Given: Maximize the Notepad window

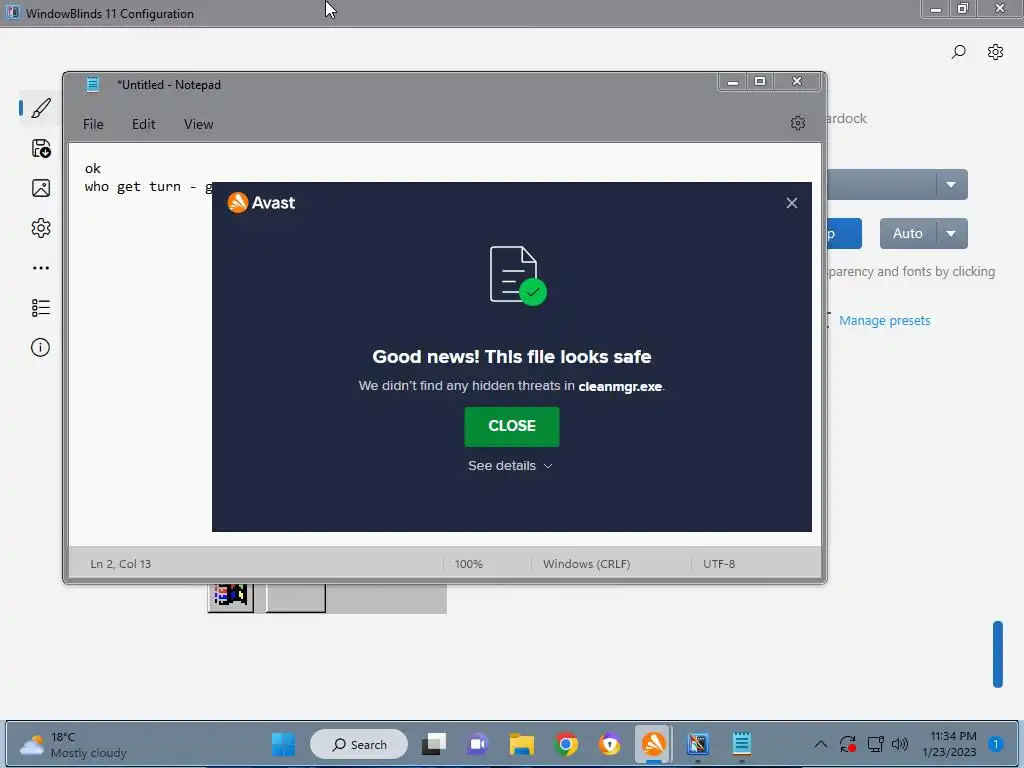Looking at the screenshot, I should 760,82.
